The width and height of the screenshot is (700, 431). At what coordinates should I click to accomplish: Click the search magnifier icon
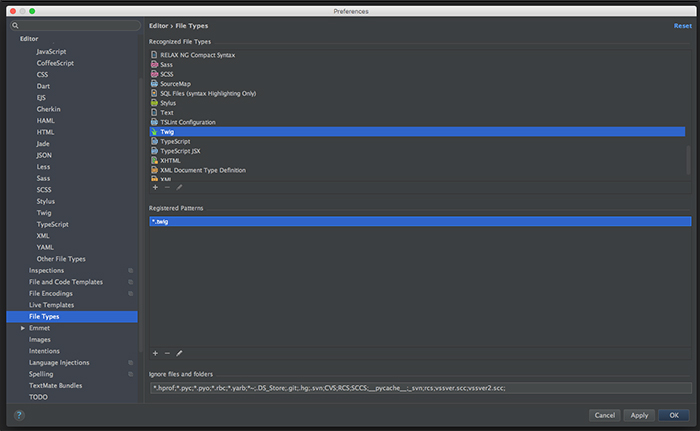[15, 25]
